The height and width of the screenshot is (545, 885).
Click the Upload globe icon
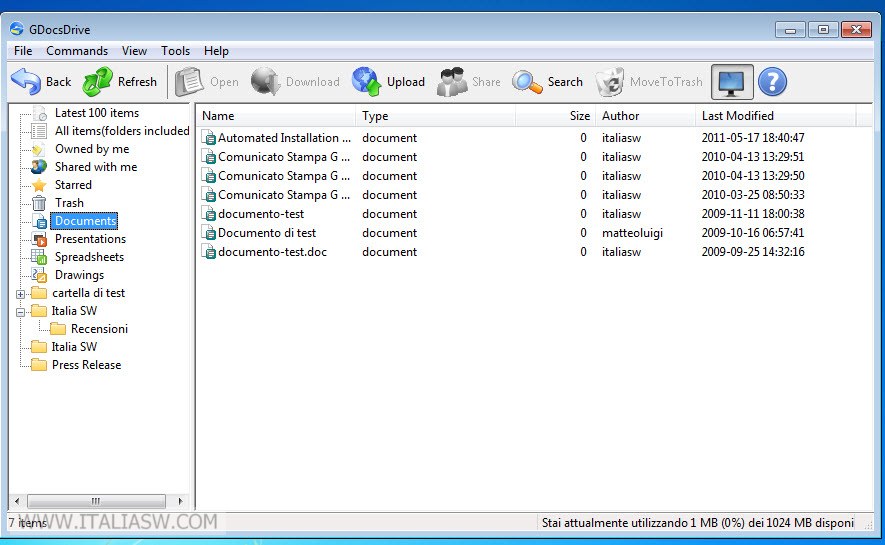(x=366, y=82)
